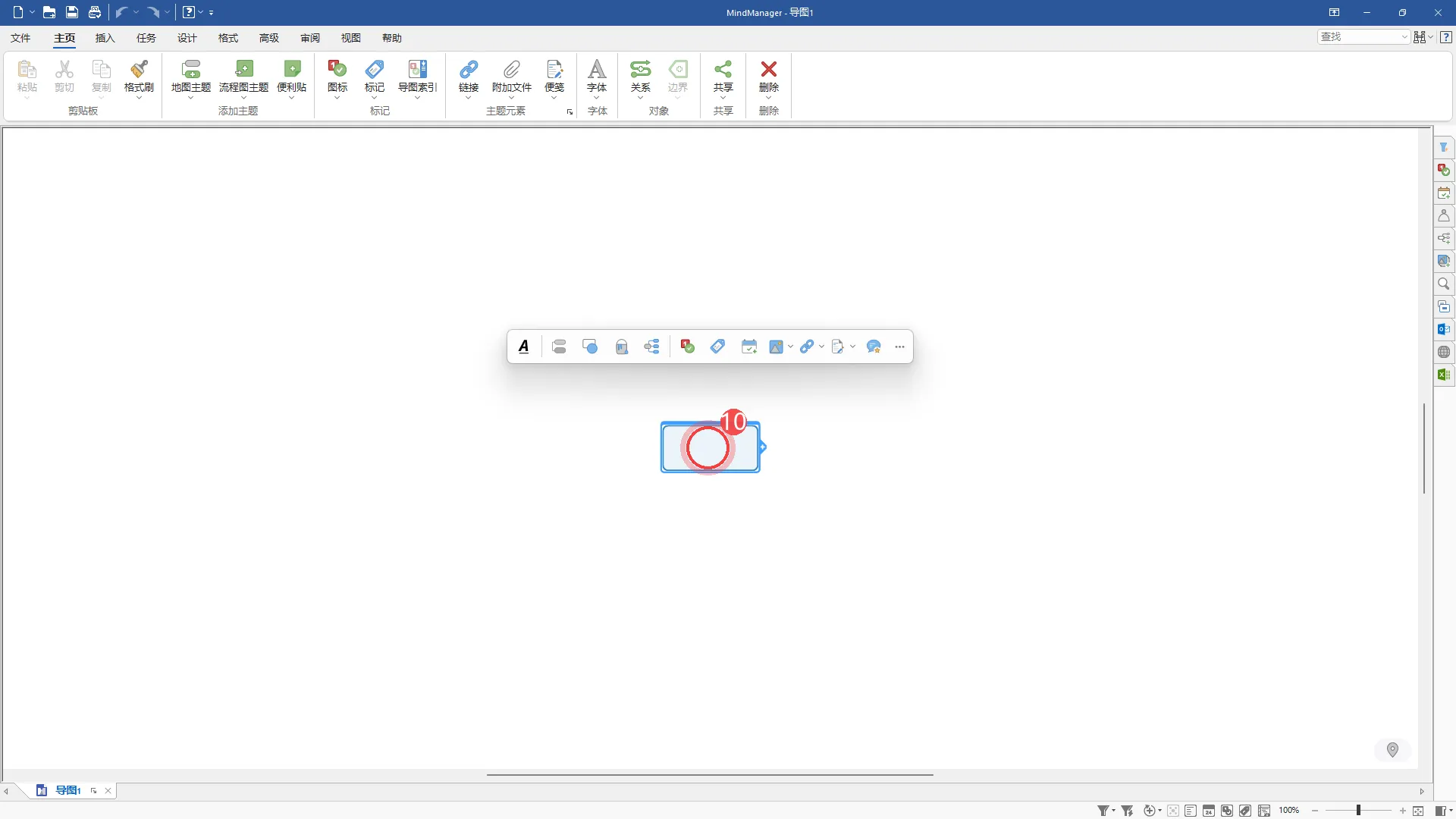Click the fit map to screen button

(1418, 811)
